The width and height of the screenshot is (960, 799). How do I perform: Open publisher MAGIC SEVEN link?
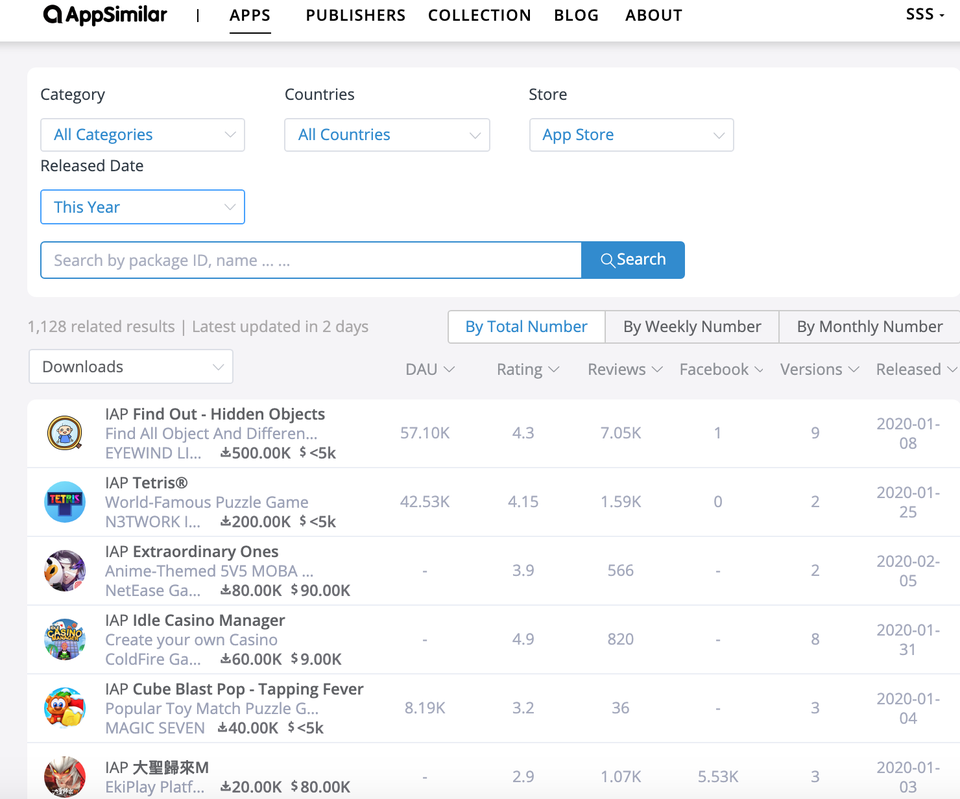tap(155, 728)
